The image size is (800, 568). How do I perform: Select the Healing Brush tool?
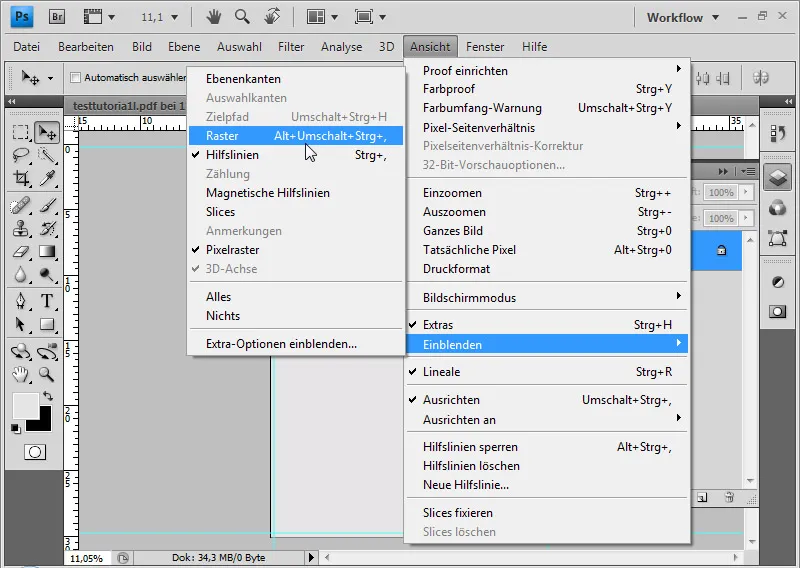click(20, 205)
